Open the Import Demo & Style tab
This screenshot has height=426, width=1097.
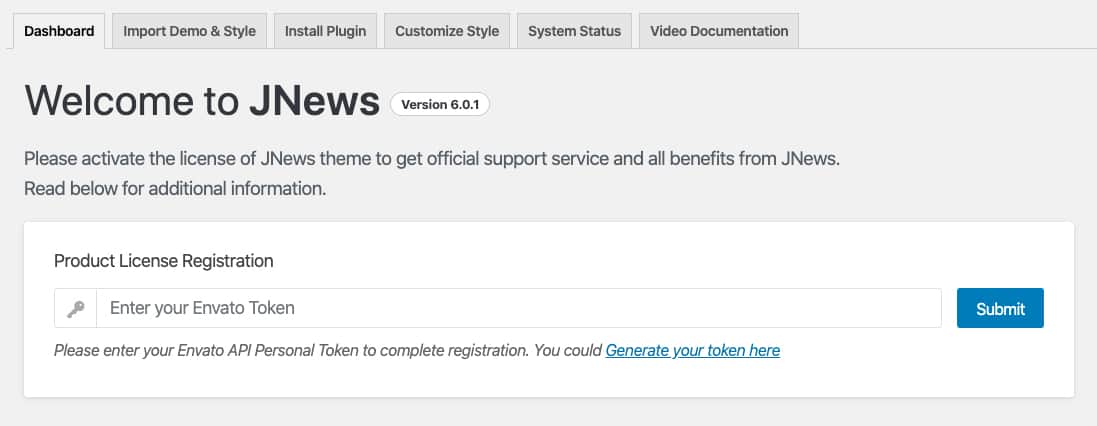pos(189,31)
